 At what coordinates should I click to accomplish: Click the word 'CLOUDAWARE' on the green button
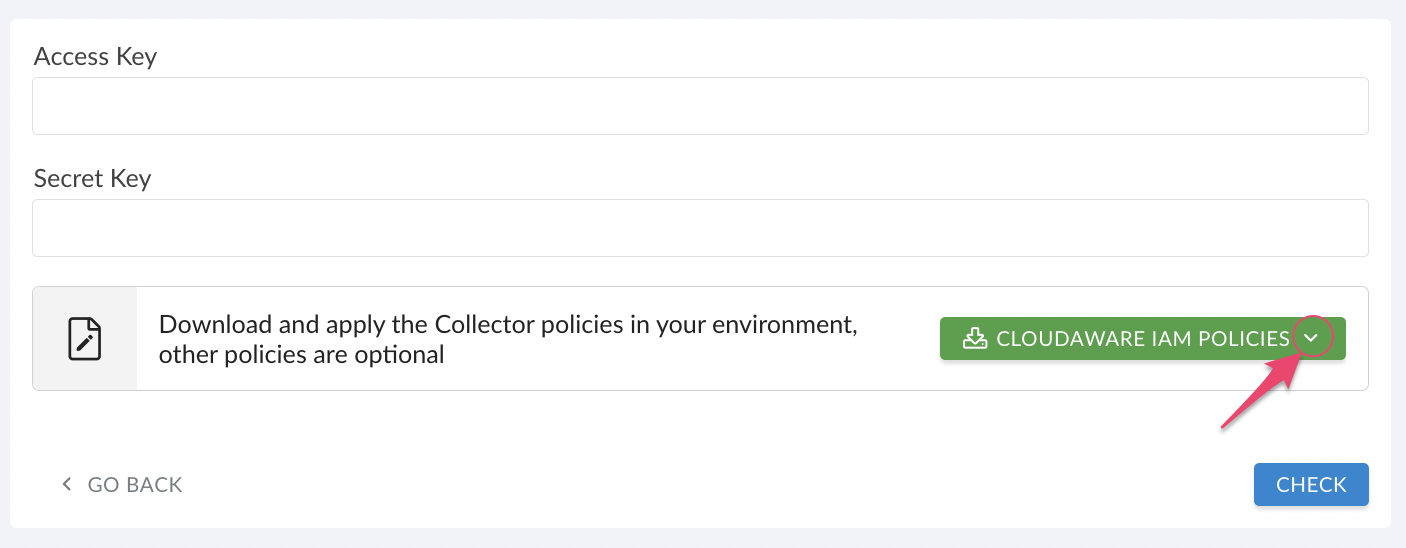point(1064,339)
